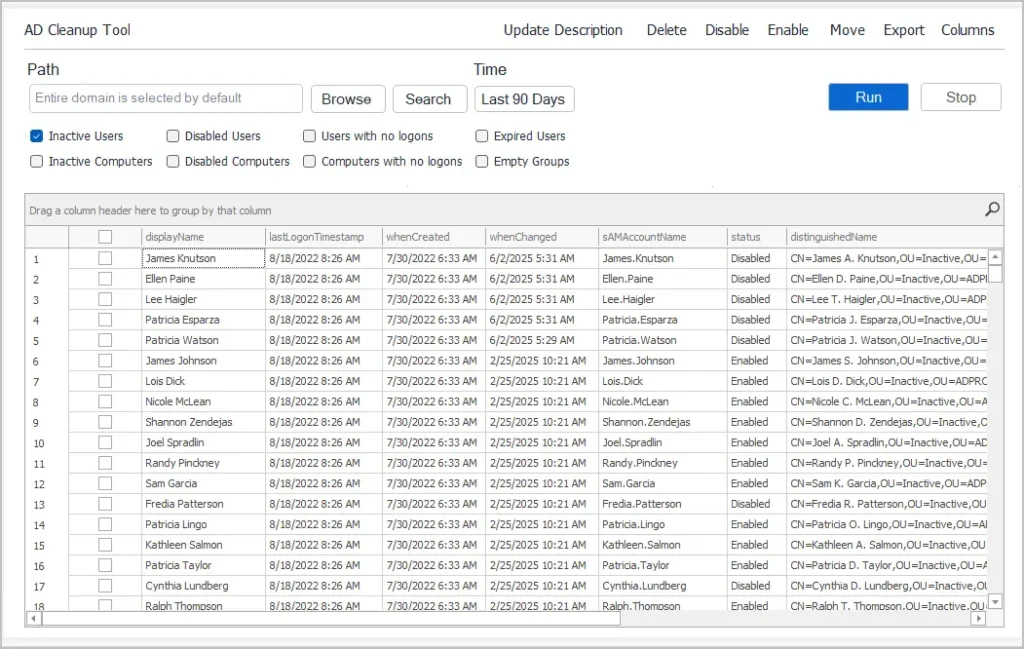
Task: Click the Shannon.Zendejas account name cell
Action: pos(662,422)
